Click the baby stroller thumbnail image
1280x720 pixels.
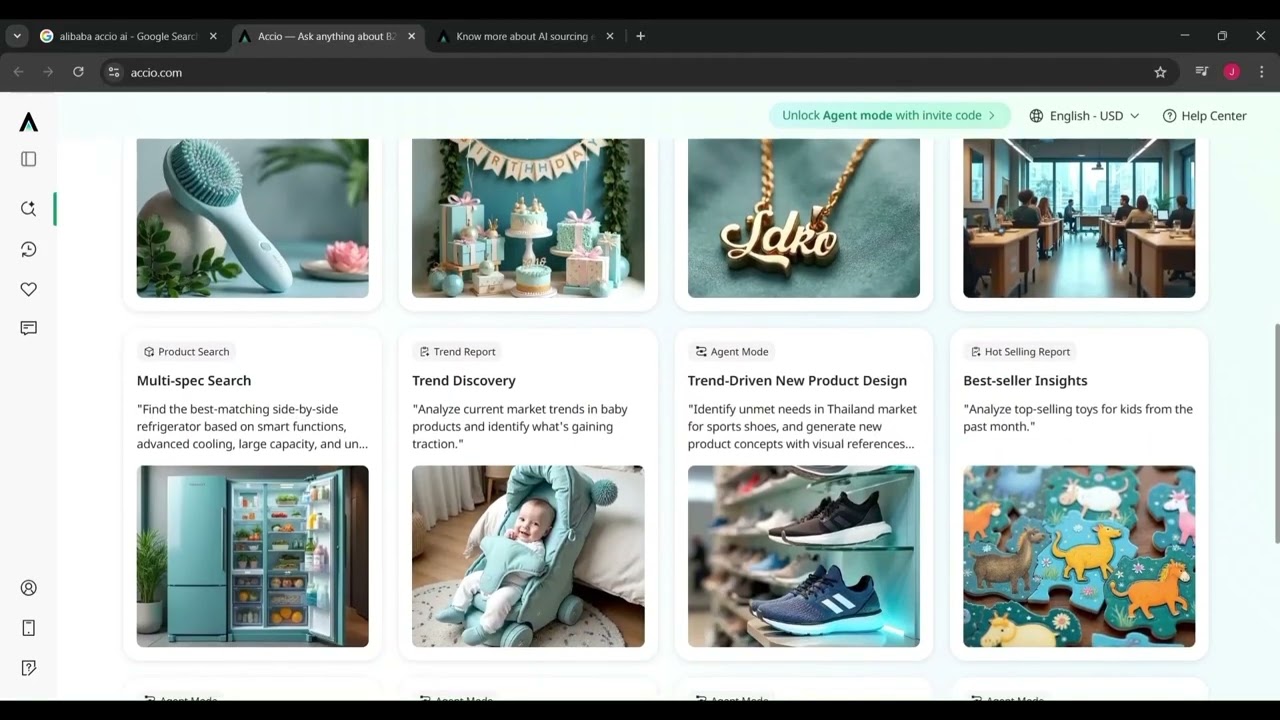coord(528,556)
